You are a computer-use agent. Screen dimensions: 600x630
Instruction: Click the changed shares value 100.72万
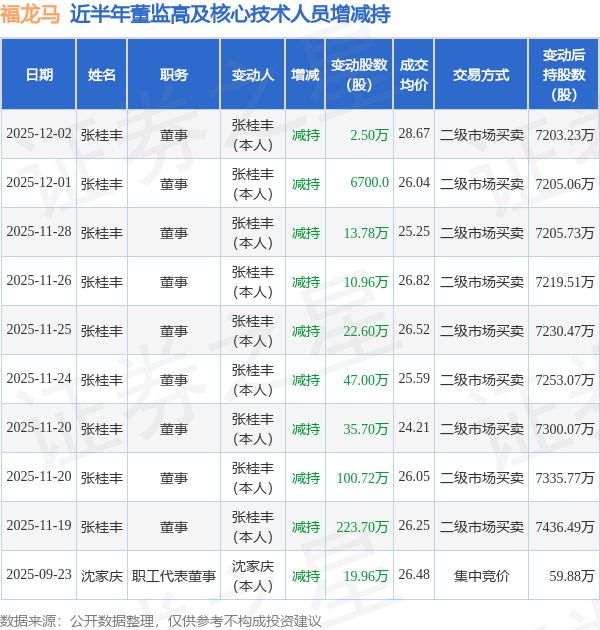(362, 478)
